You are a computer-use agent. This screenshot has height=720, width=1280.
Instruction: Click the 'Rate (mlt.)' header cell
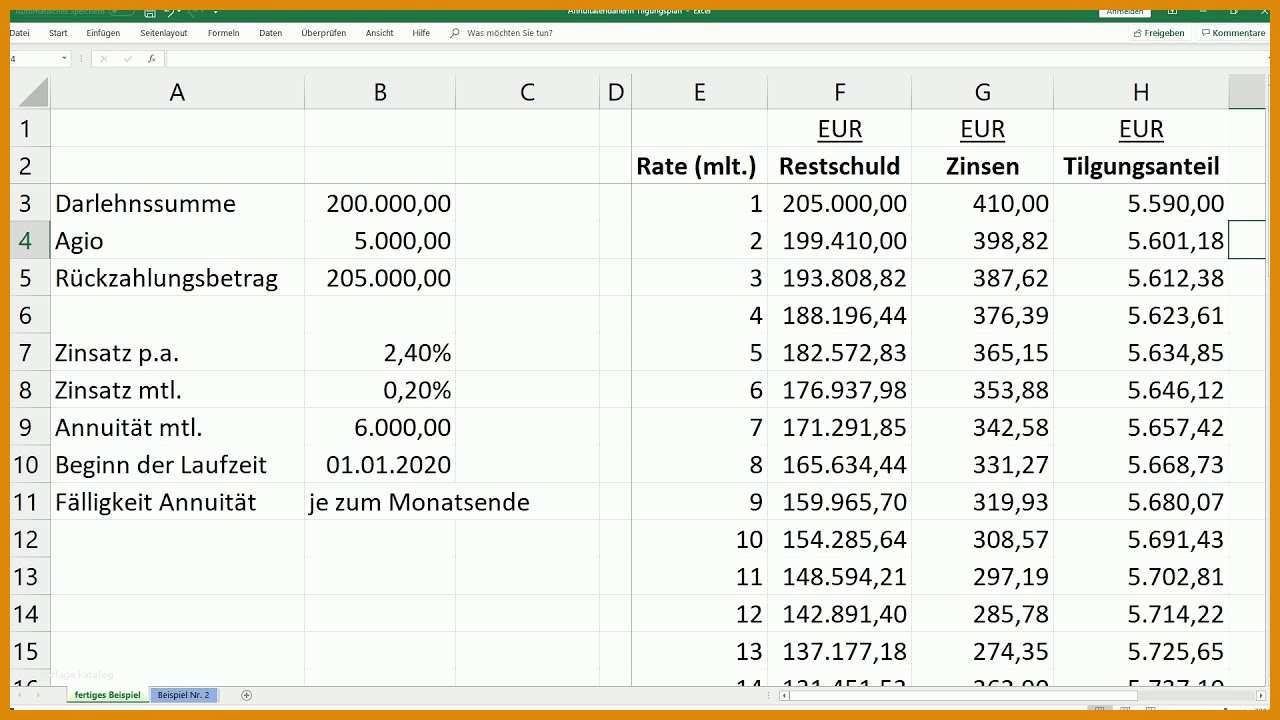click(699, 166)
